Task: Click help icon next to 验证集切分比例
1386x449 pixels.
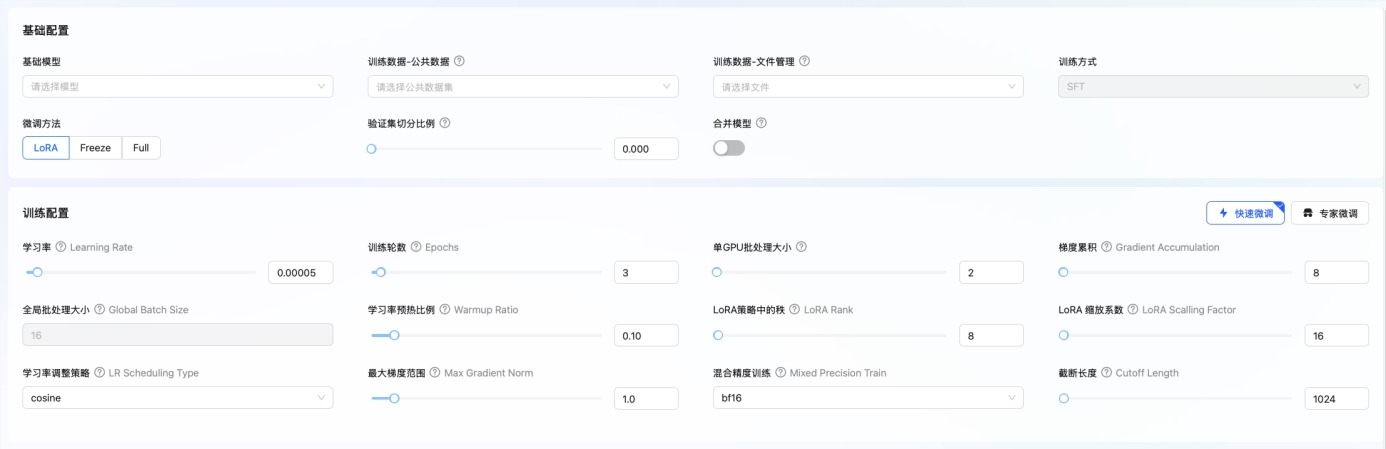Action: [445, 123]
